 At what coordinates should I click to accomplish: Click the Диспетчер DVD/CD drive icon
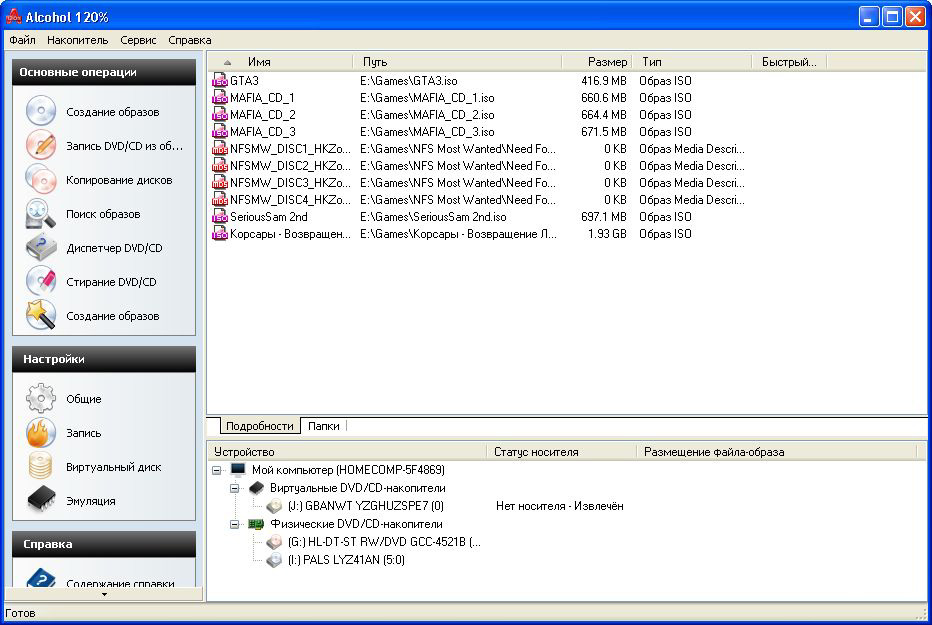tap(40, 248)
